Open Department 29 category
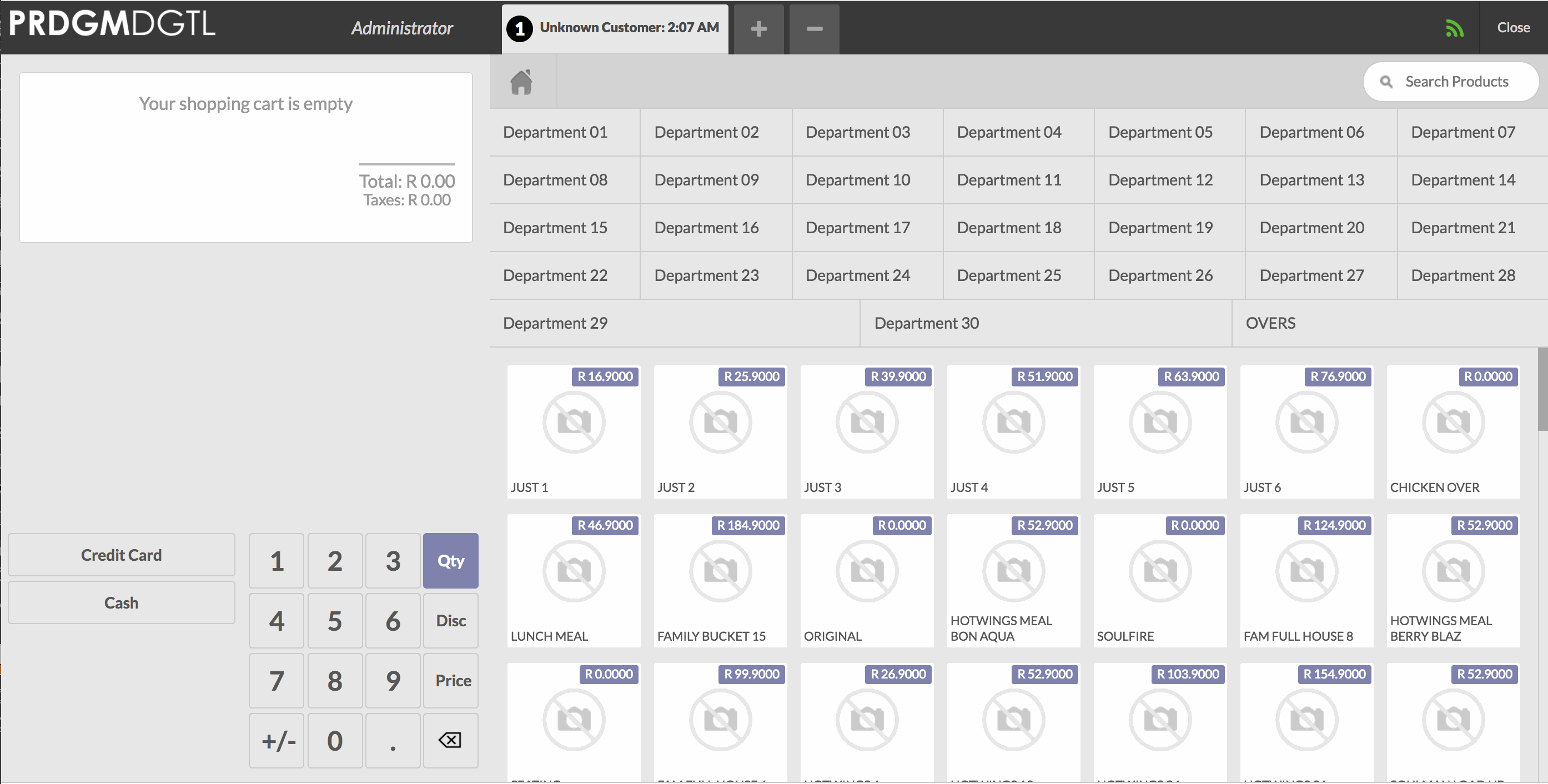 pyautogui.click(x=674, y=323)
